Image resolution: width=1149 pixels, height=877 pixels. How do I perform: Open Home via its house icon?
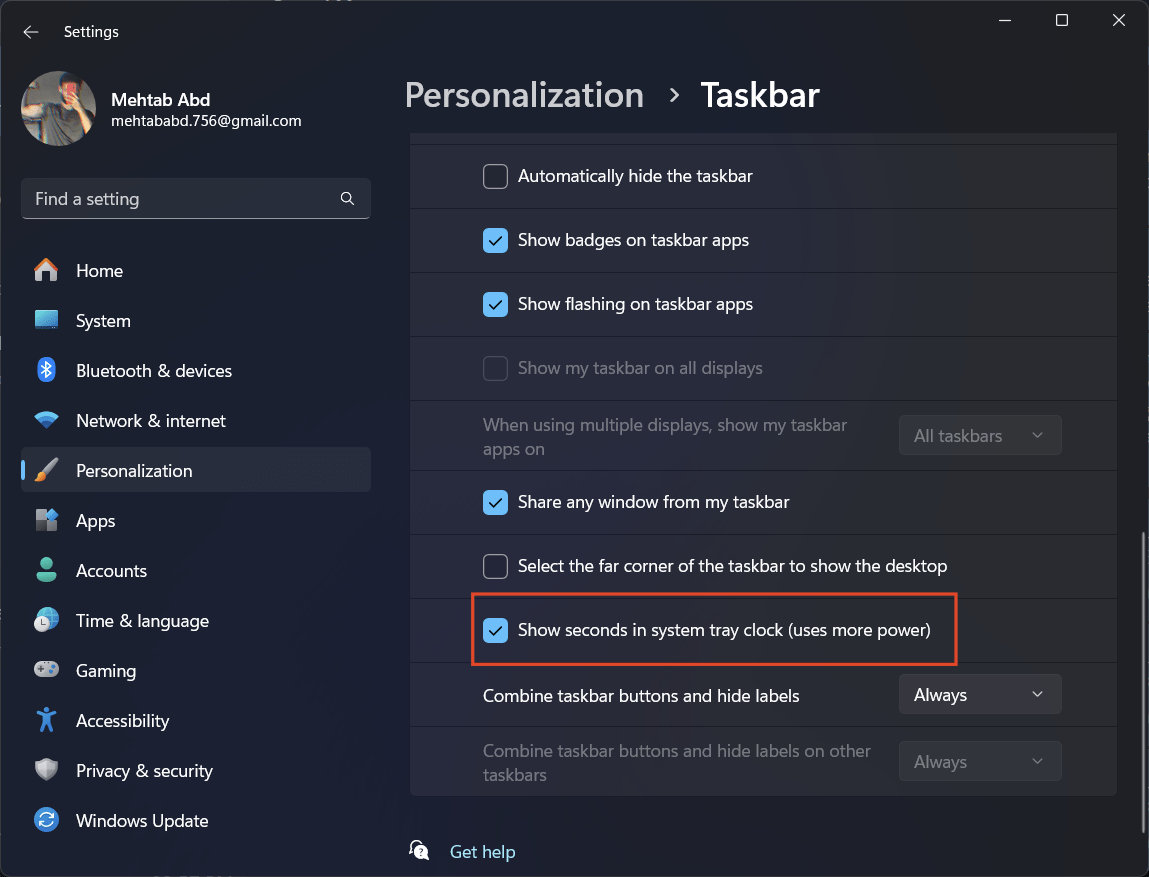(x=46, y=271)
